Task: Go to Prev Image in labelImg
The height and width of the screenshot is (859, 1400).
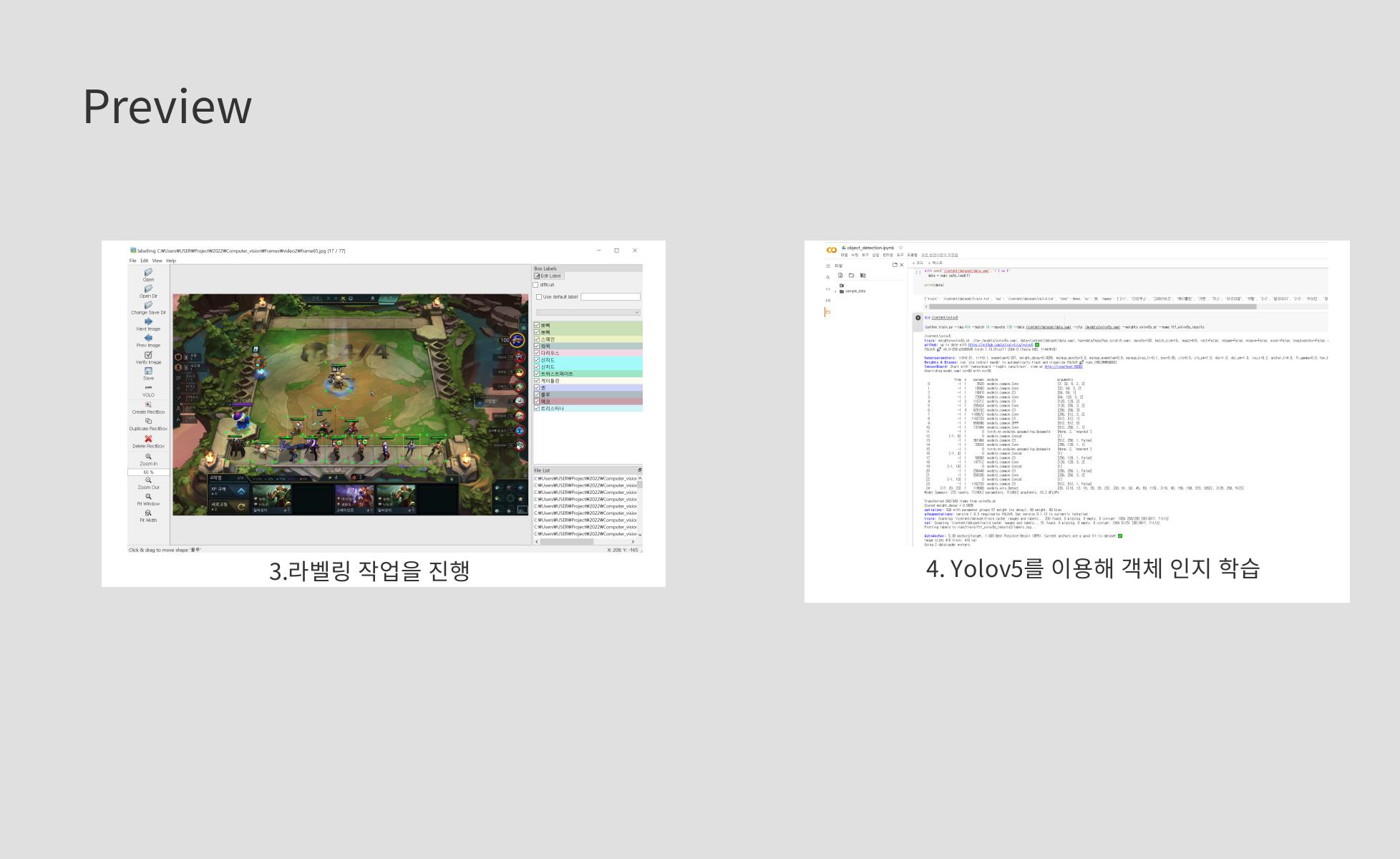Action: tap(148, 338)
